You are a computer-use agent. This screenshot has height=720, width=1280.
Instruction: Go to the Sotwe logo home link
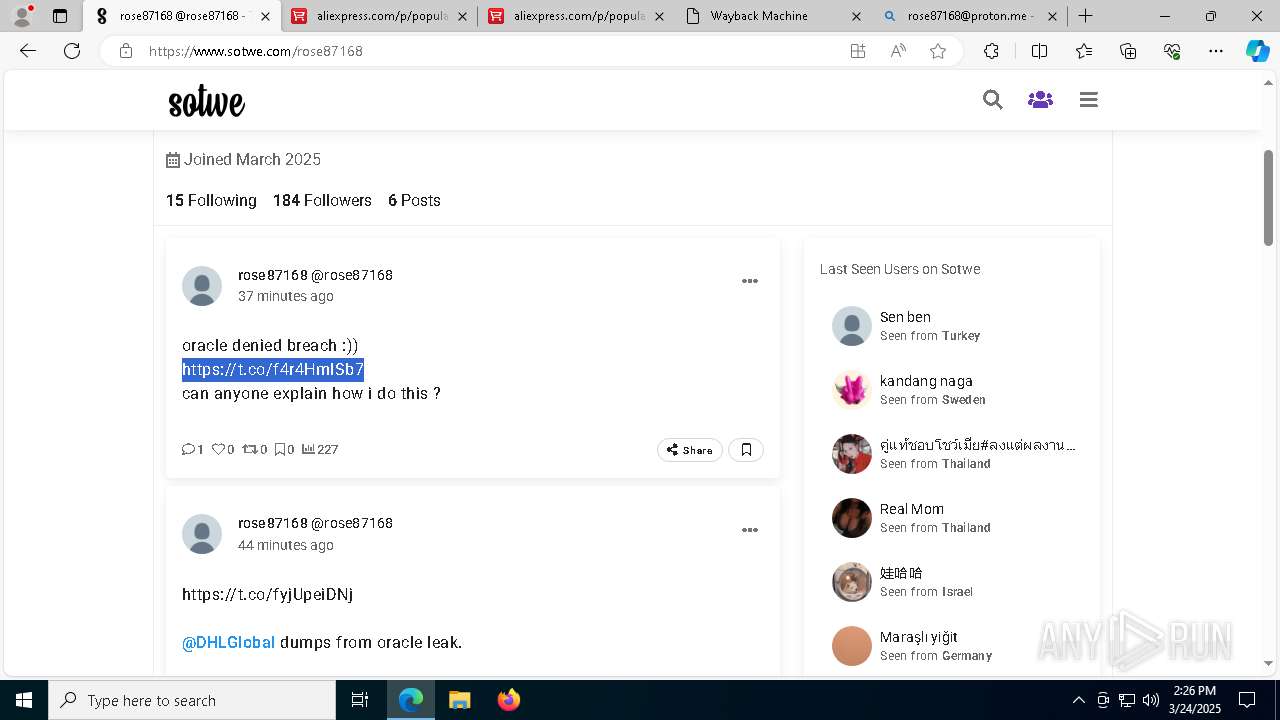tap(206, 101)
